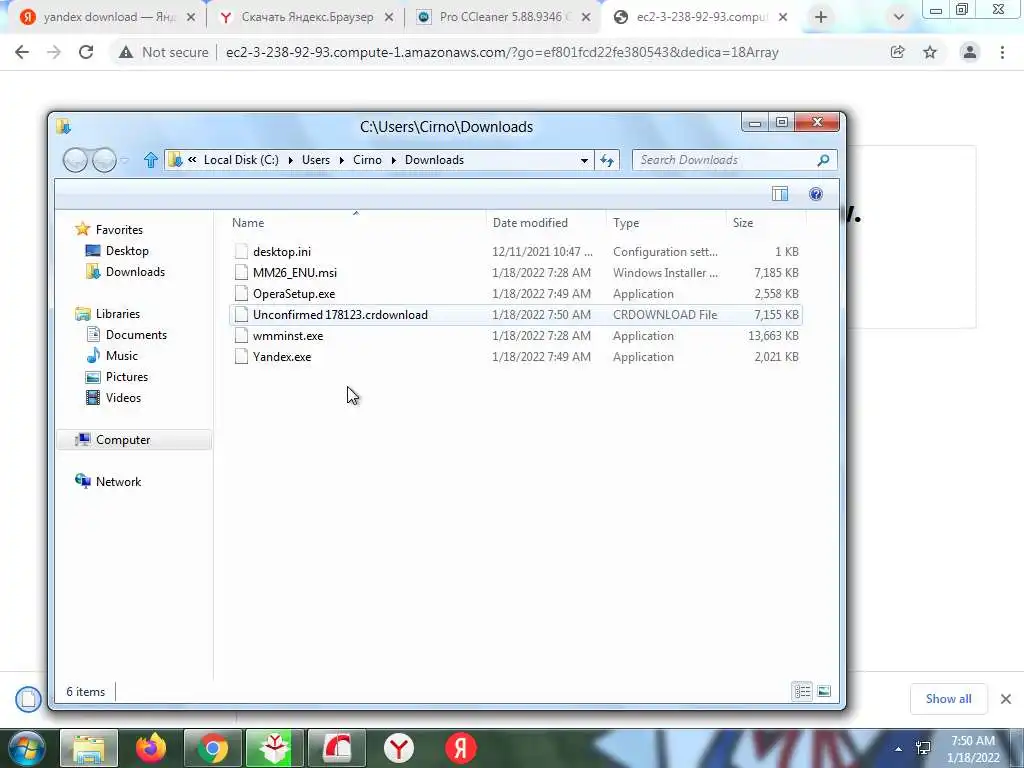
Task: Open a new Chrome tab
Action: click(821, 17)
